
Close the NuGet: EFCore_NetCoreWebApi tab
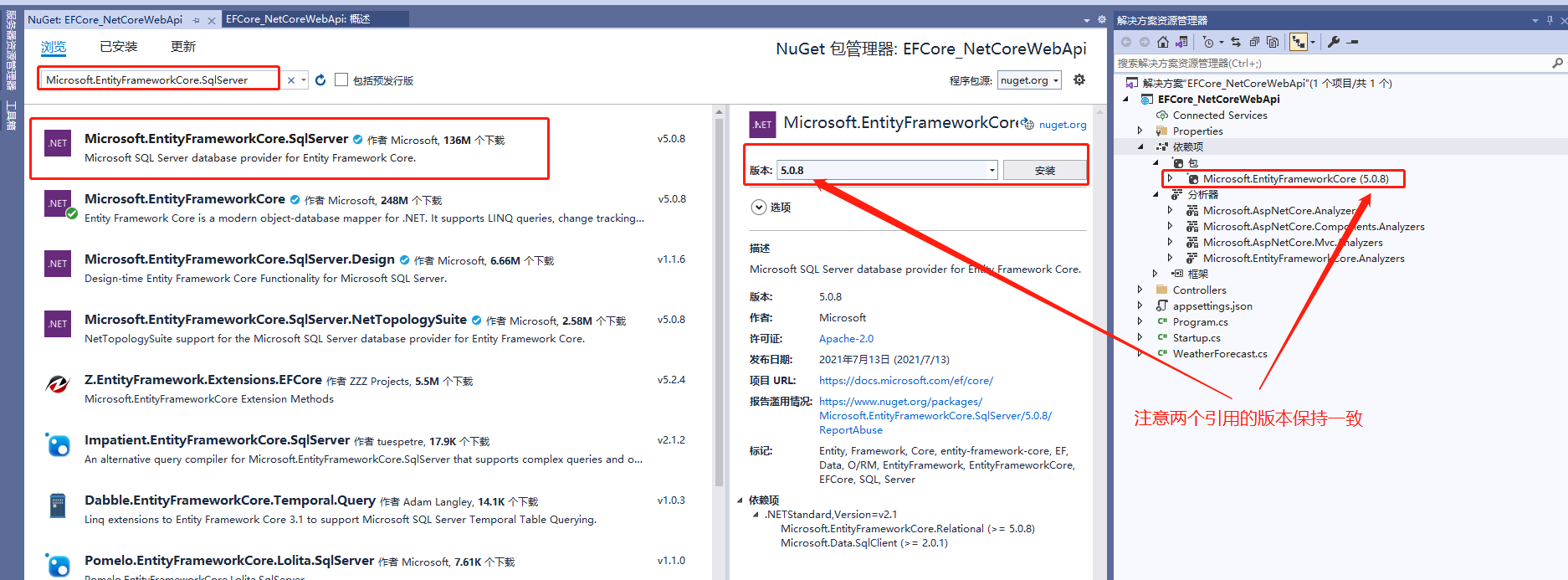point(212,20)
